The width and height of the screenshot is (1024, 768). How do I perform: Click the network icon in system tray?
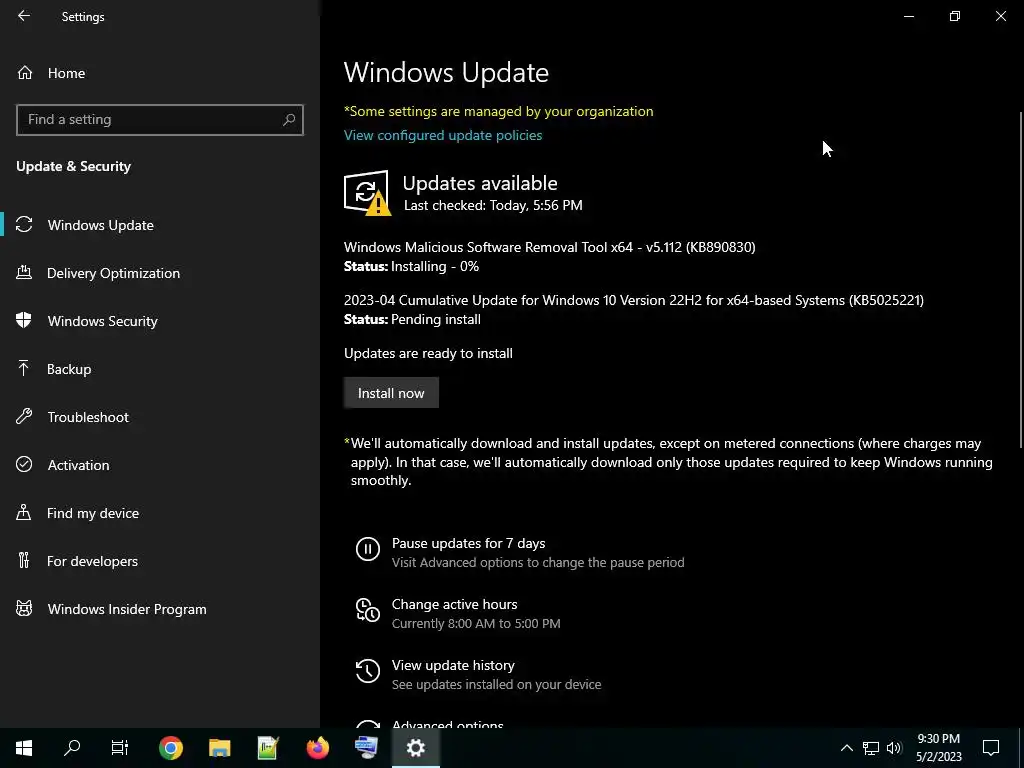tap(871, 748)
